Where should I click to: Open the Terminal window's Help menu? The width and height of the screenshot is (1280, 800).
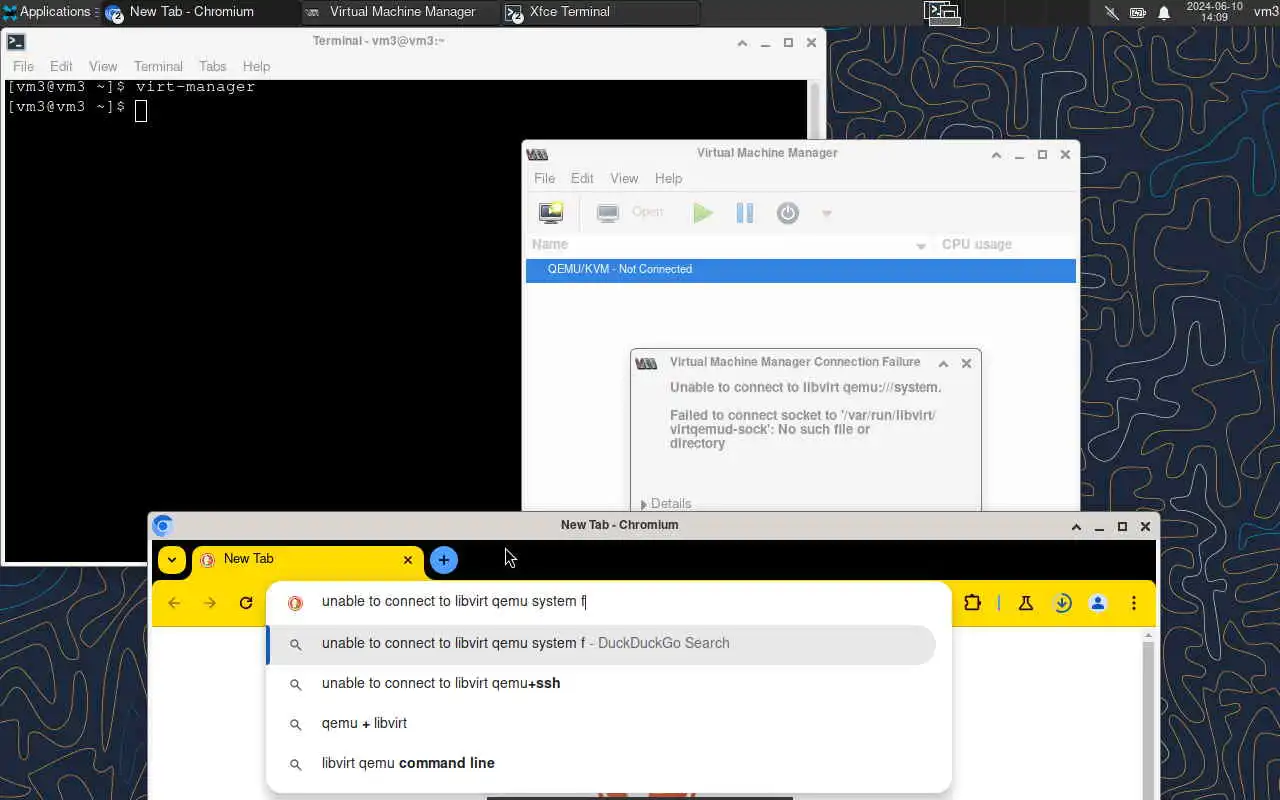tap(256, 66)
